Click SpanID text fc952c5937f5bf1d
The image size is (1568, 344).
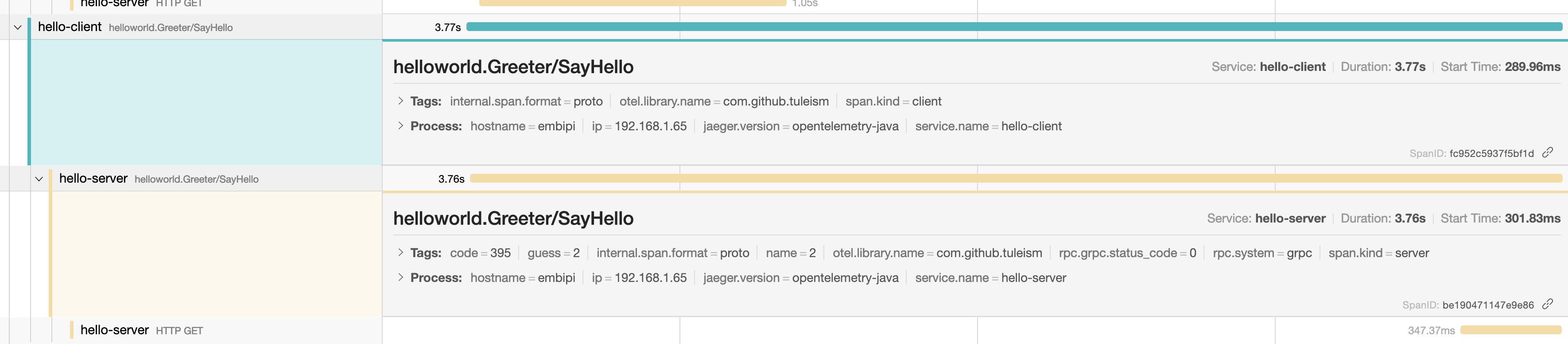pos(1491,153)
